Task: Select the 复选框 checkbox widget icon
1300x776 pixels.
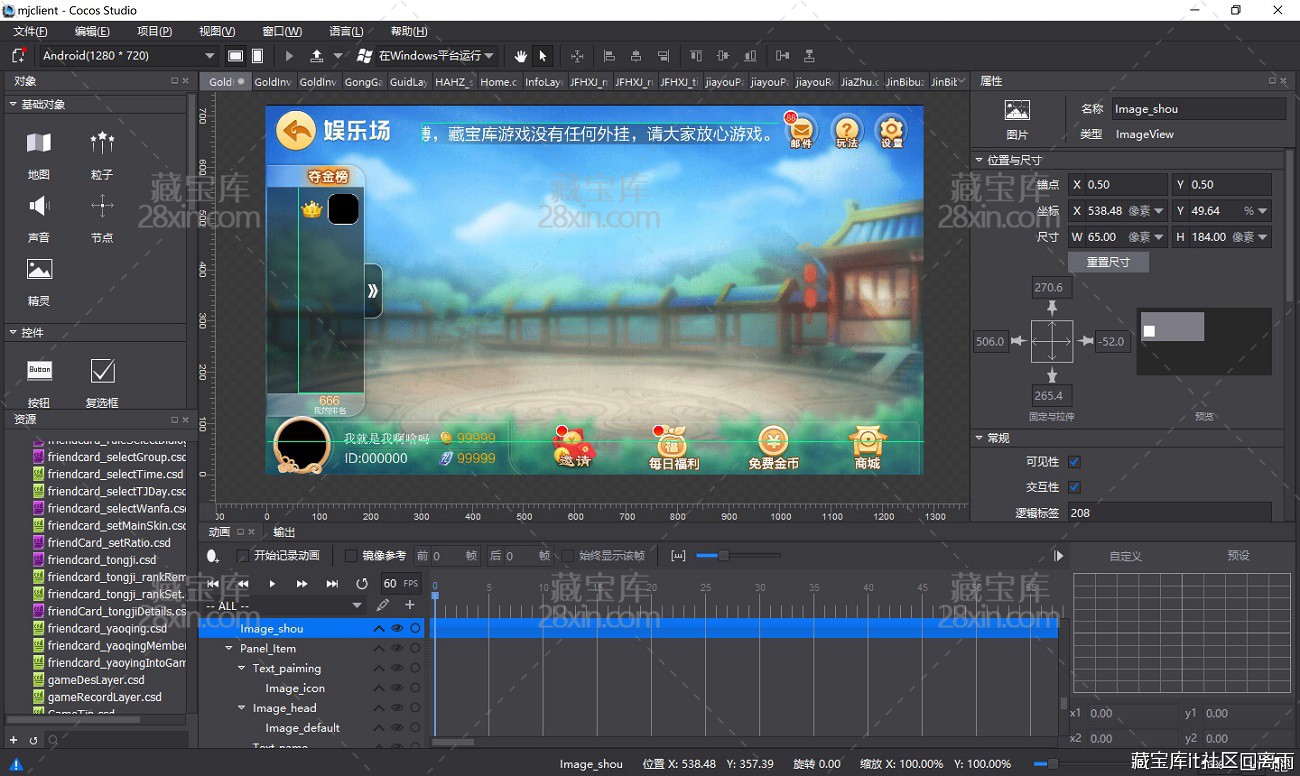Action: tap(102, 370)
